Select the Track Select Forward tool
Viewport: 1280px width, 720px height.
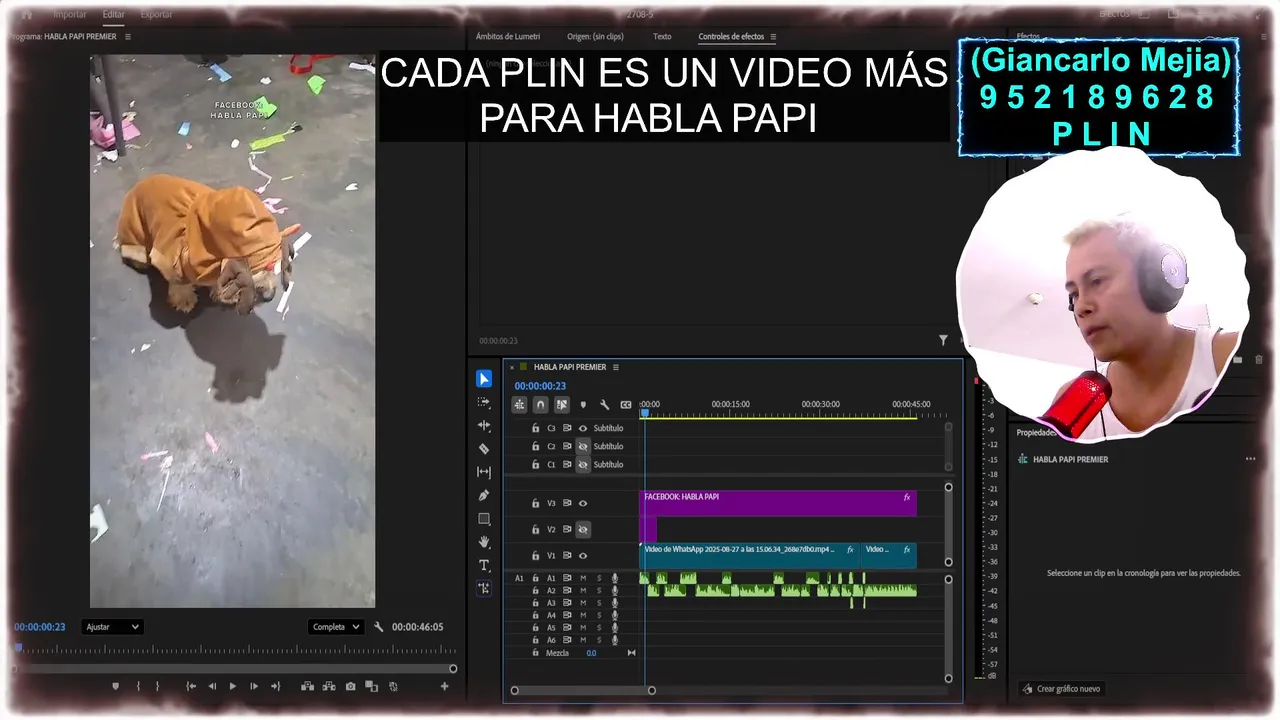(484, 402)
